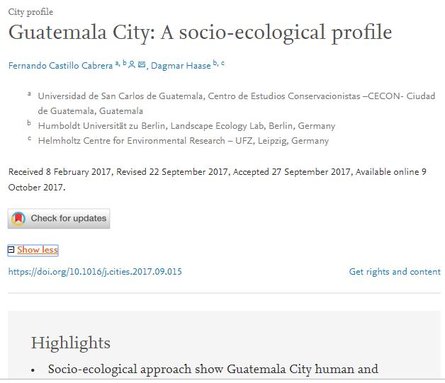Open author Dagmar Haase
The width and height of the screenshot is (445, 383).
click(181, 66)
